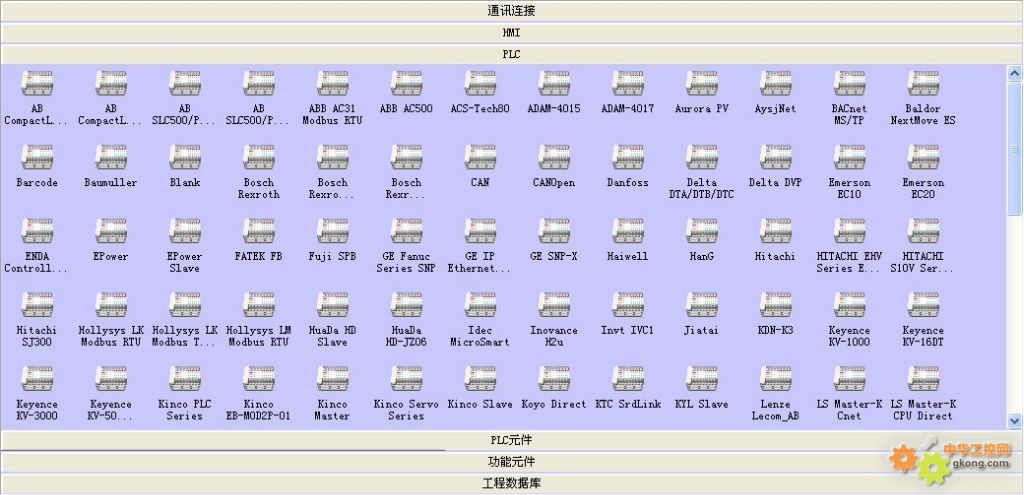The image size is (1024, 495).
Task: Select the Kinco PLC Series icon
Action: point(185,379)
